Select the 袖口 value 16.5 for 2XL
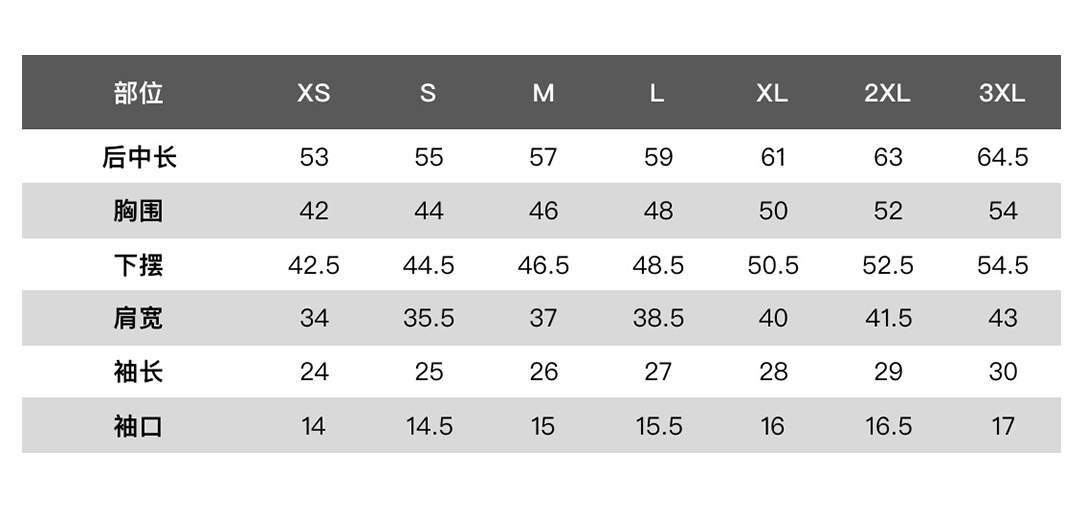 pos(888,426)
